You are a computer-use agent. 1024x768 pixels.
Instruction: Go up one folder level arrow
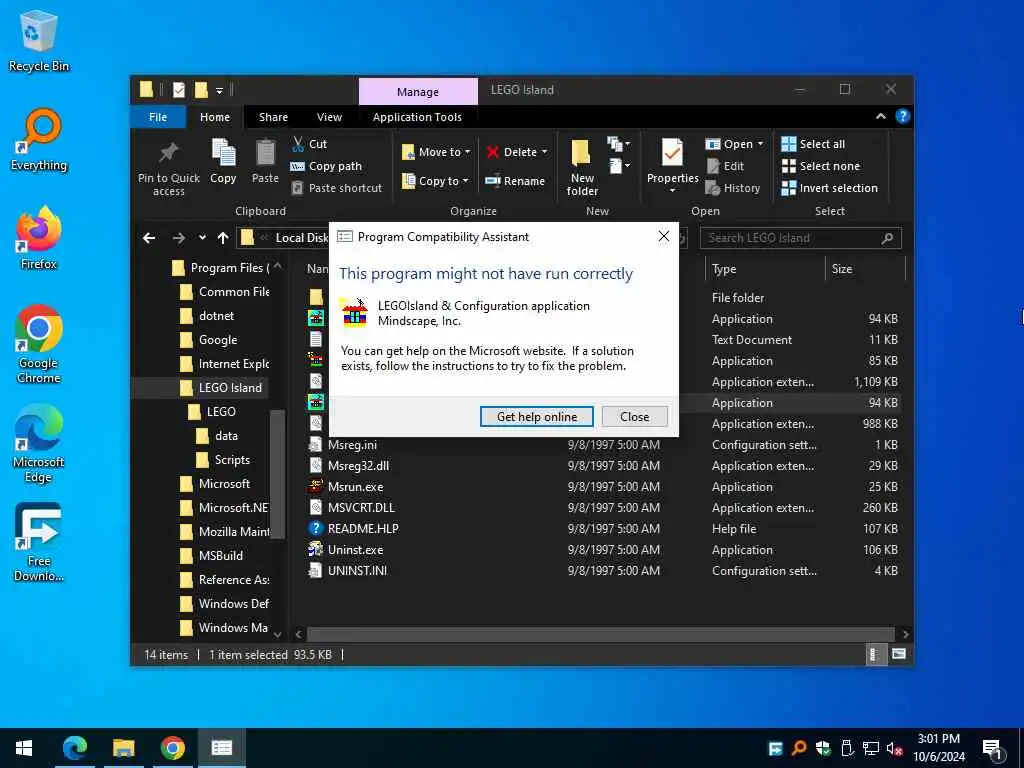(223, 238)
